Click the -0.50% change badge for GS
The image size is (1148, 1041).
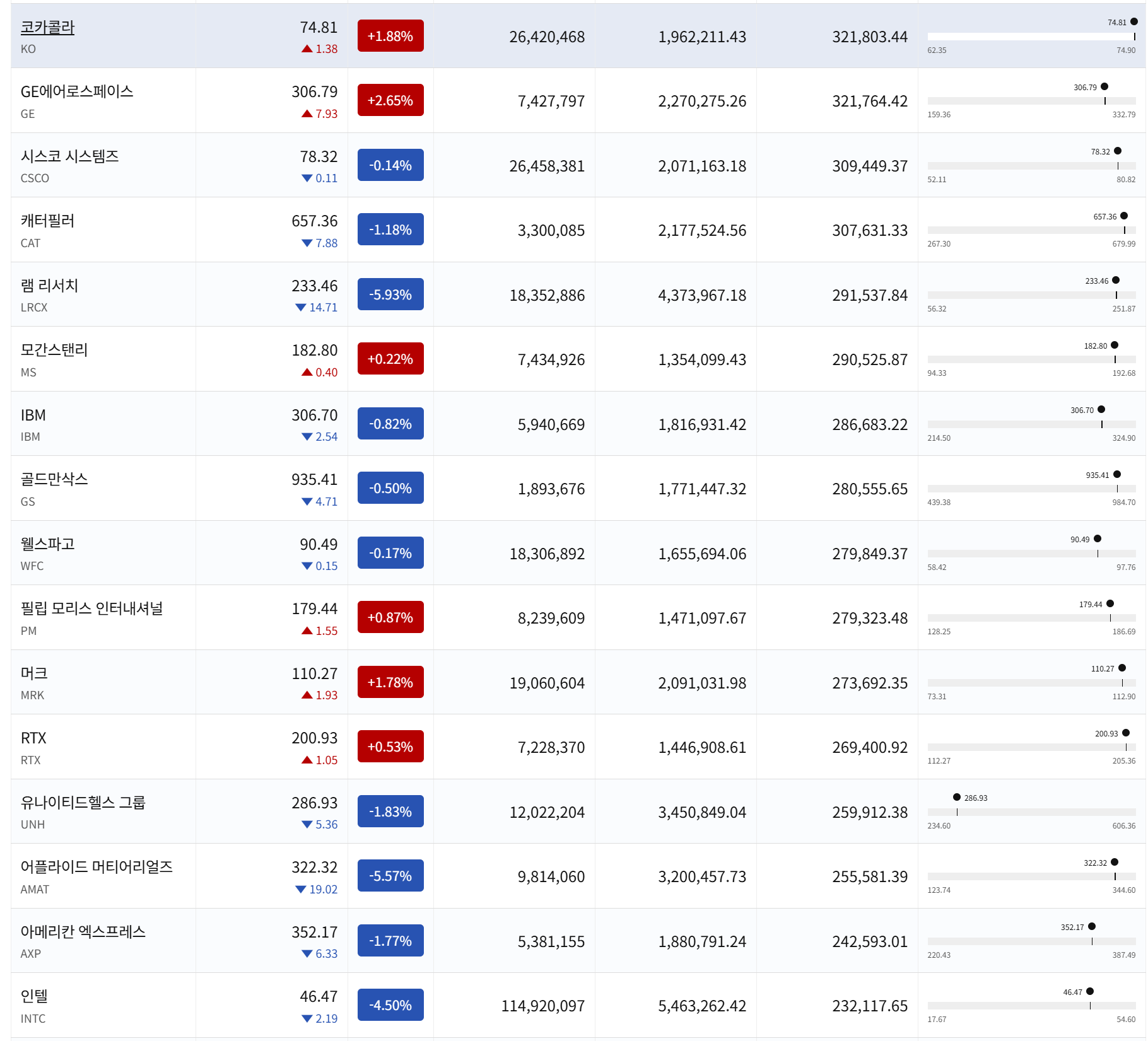[390, 488]
